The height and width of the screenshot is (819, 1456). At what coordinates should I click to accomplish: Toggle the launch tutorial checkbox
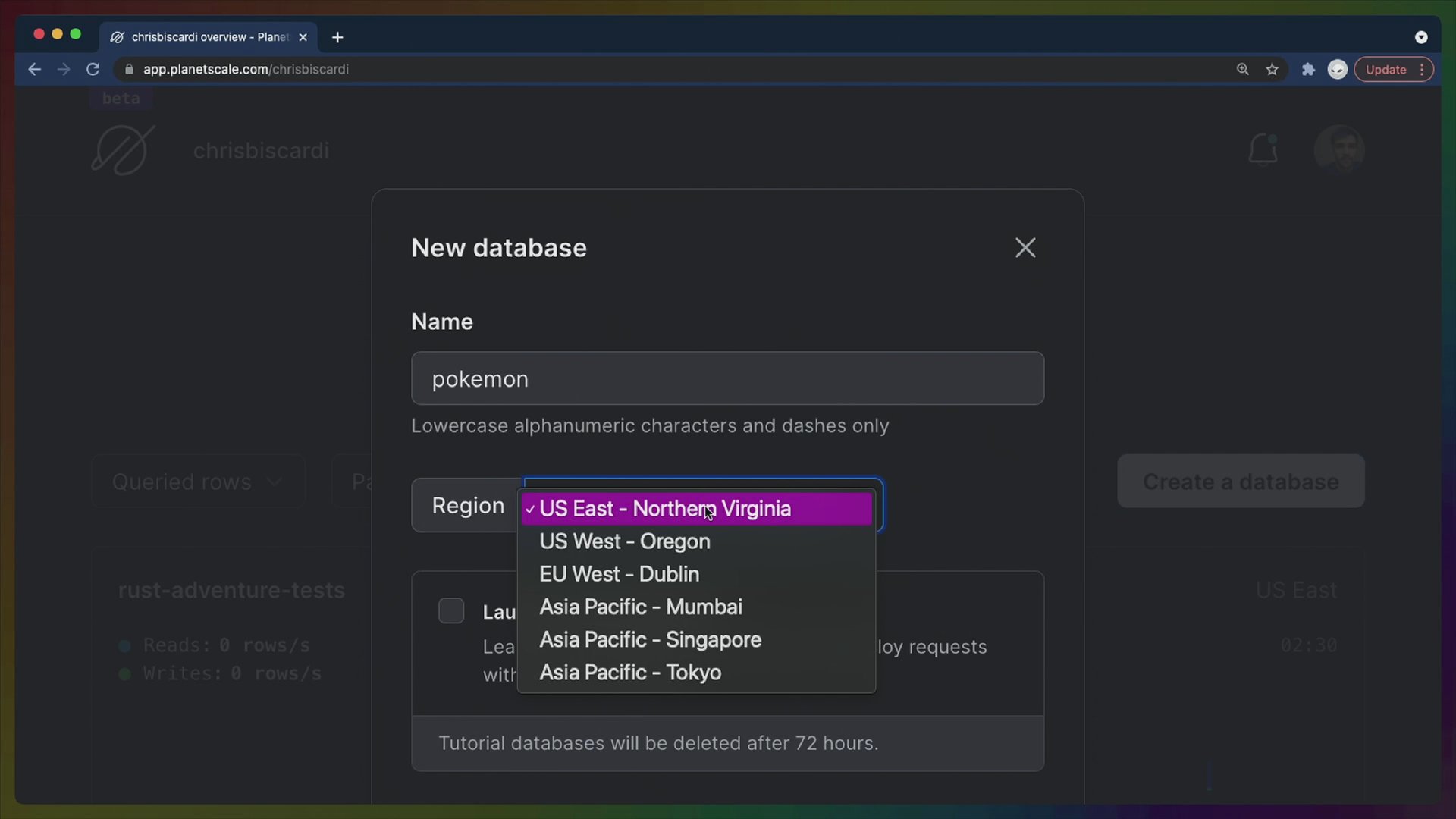pyautogui.click(x=451, y=610)
